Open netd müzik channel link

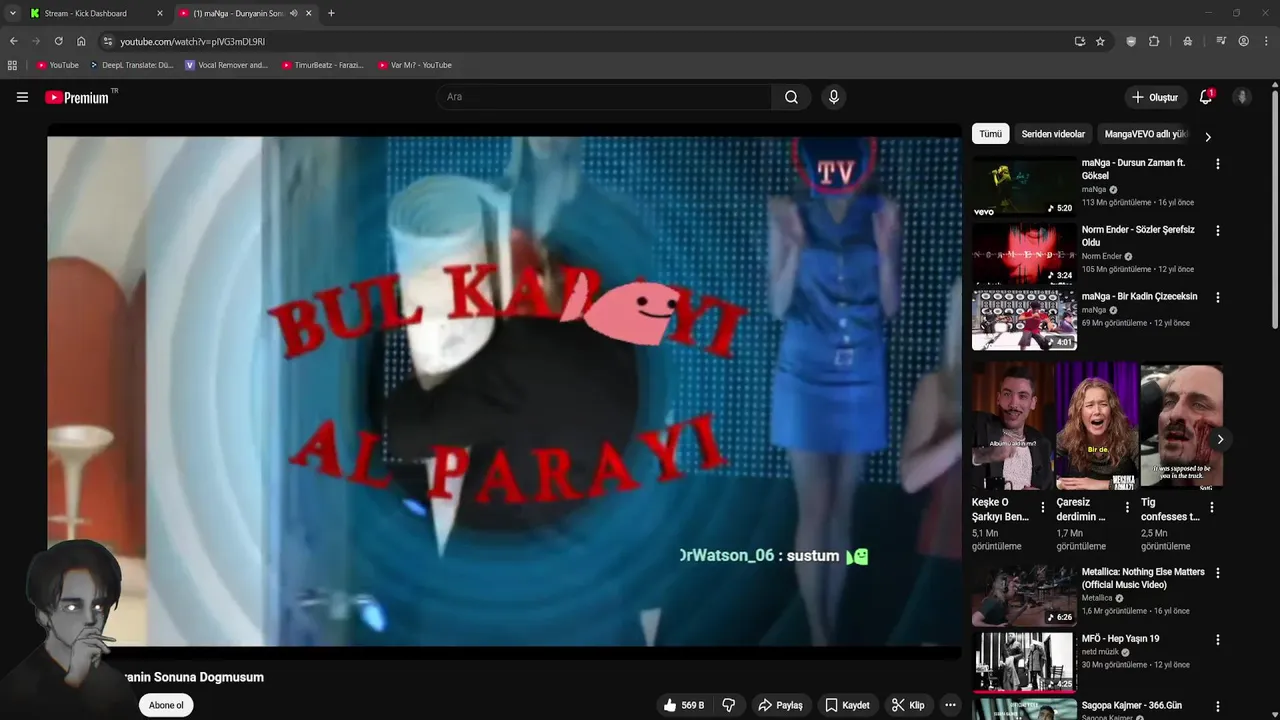1100,652
